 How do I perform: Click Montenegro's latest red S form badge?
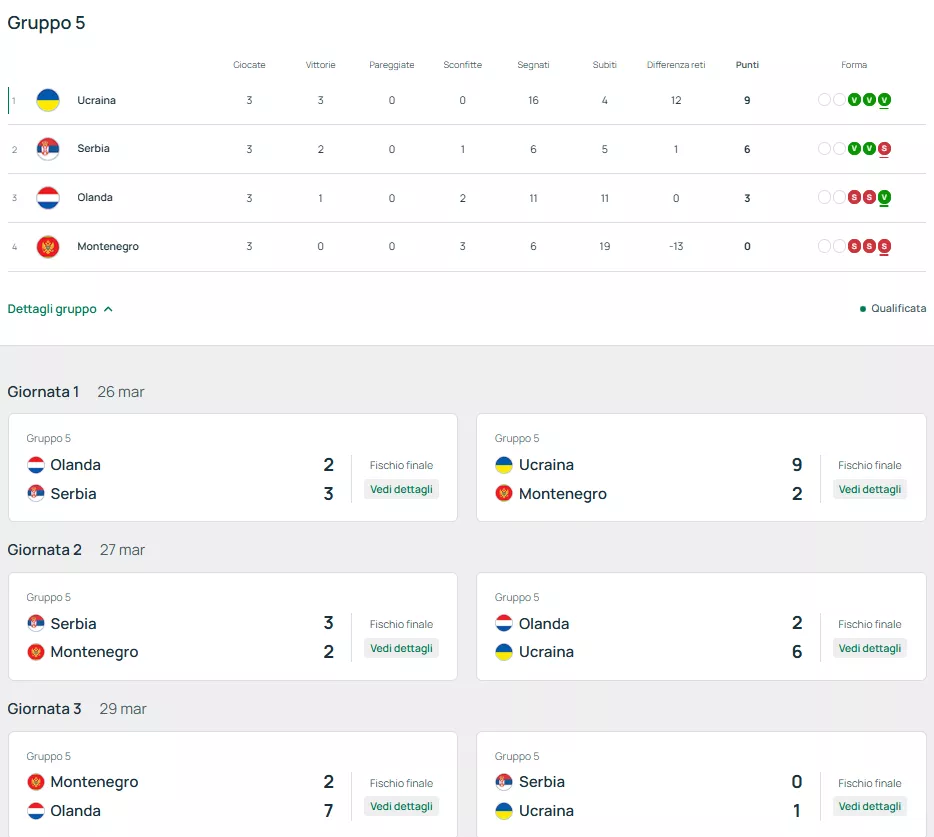(x=885, y=247)
